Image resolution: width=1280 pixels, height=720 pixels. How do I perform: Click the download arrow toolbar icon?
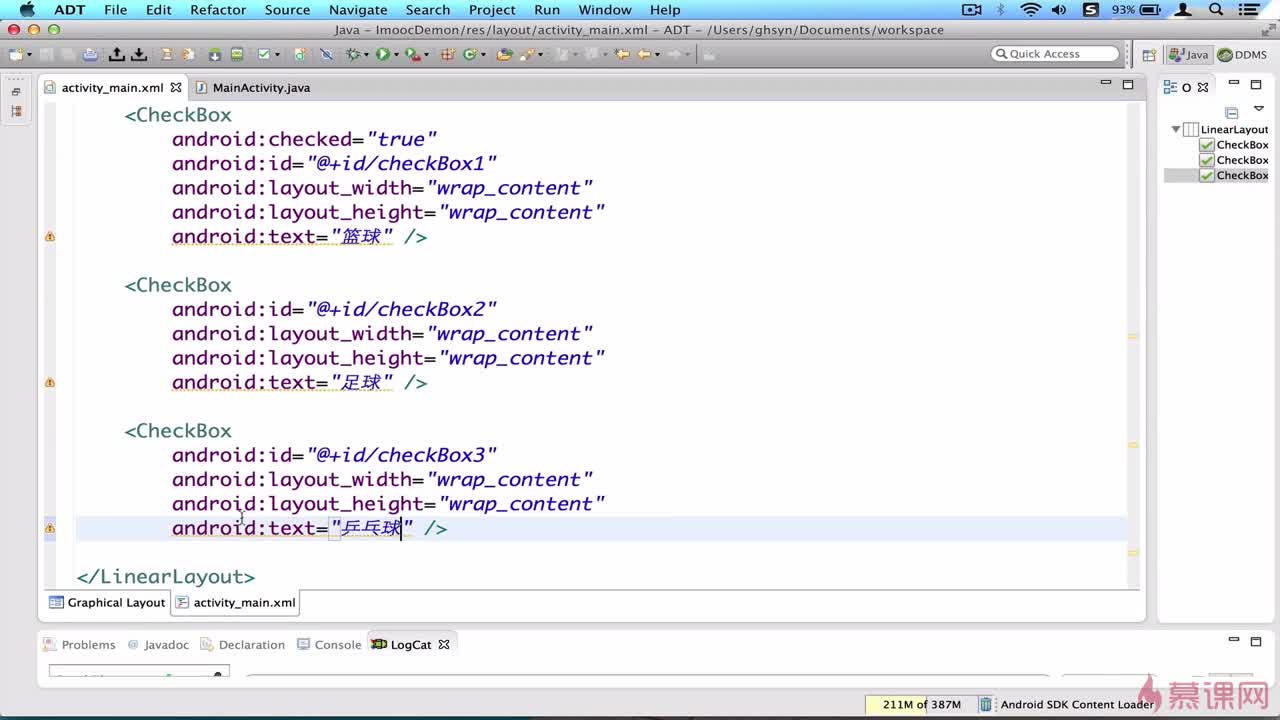tap(138, 54)
